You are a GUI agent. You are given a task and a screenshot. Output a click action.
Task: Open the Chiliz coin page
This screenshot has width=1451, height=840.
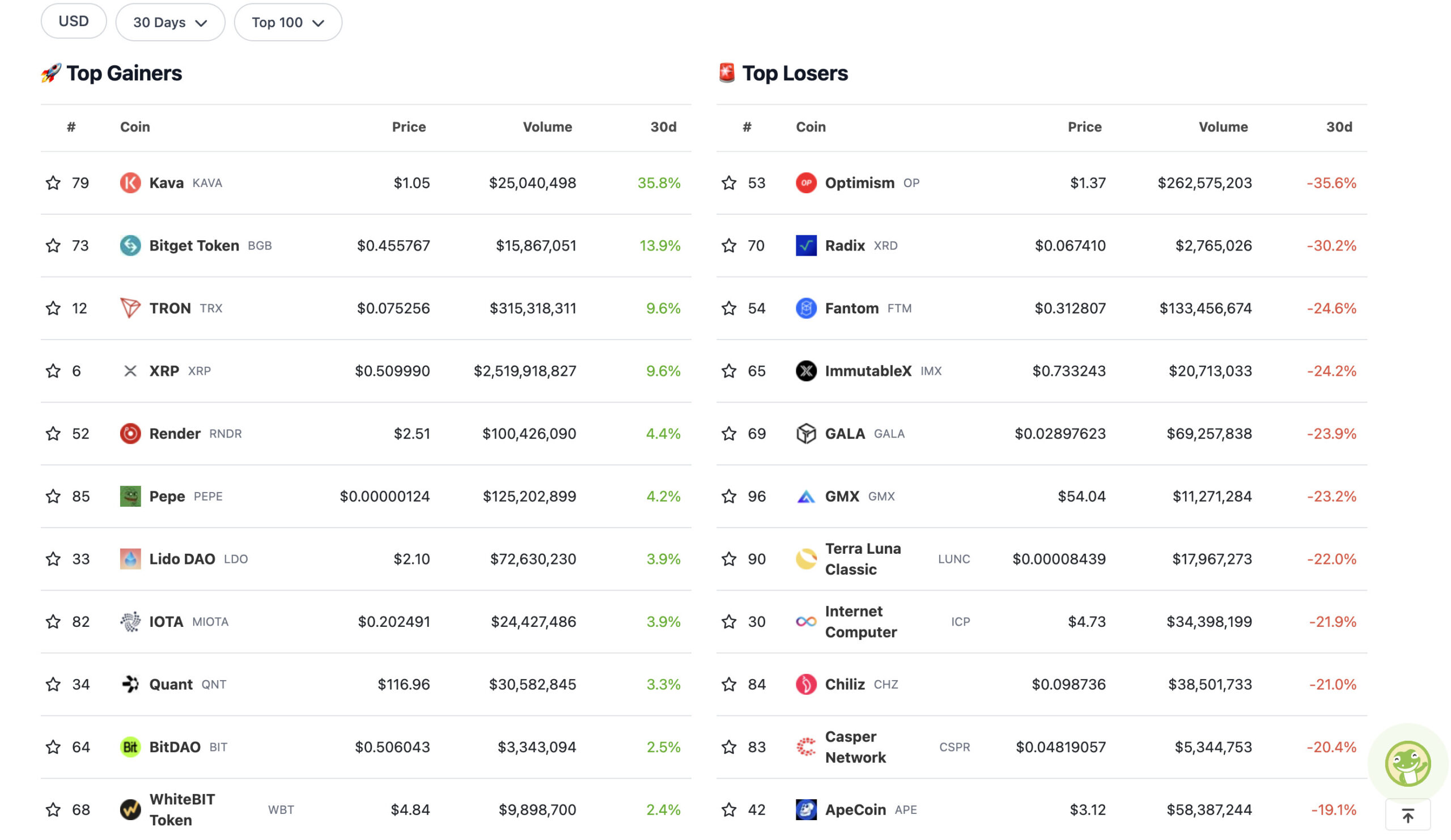coord(845,685)
